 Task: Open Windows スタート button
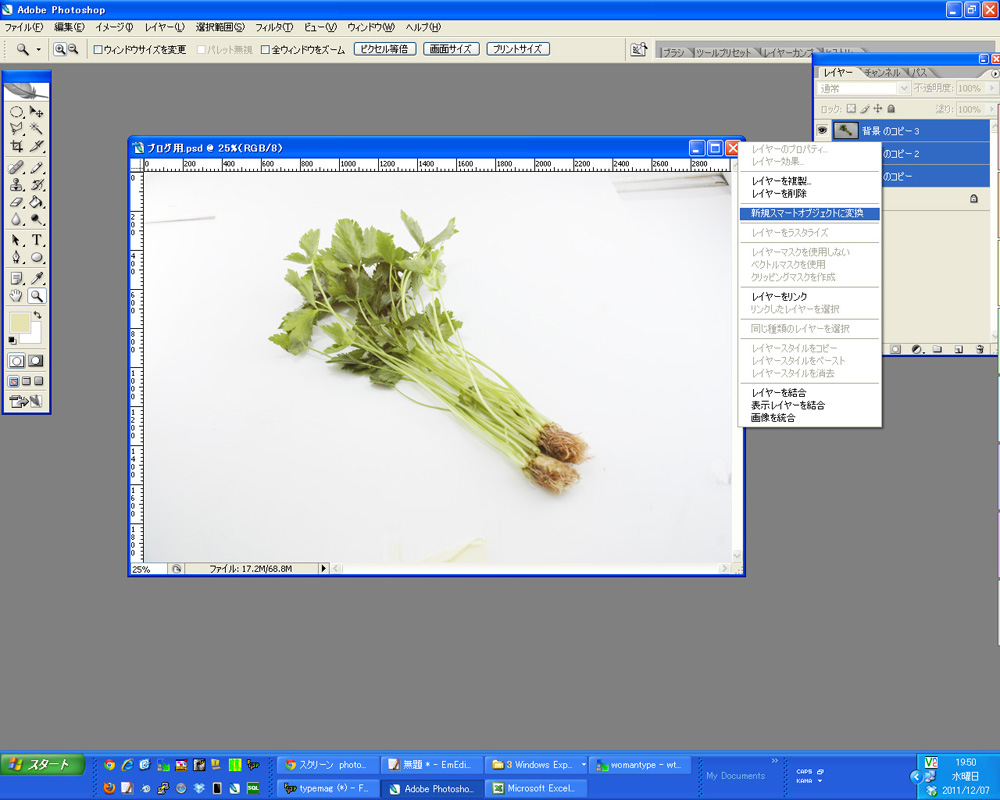[43, 764]
